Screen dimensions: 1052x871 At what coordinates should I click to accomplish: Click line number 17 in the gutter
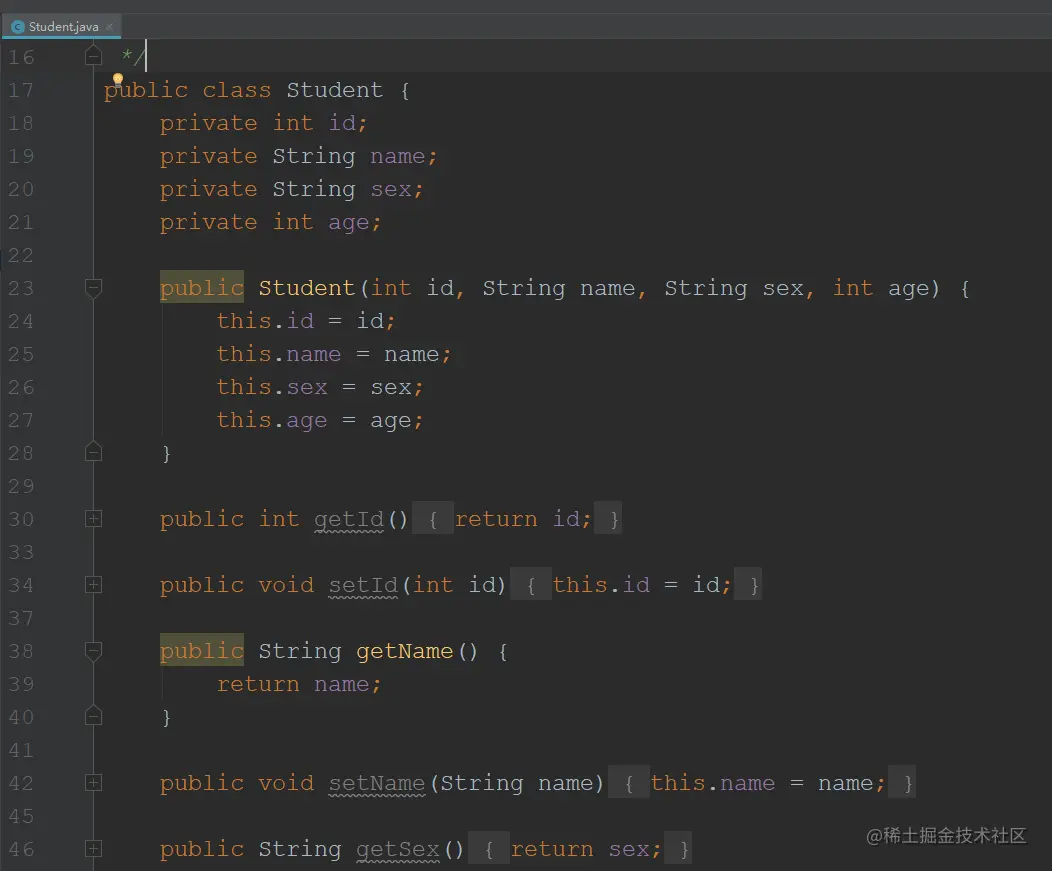coord(21,90)
